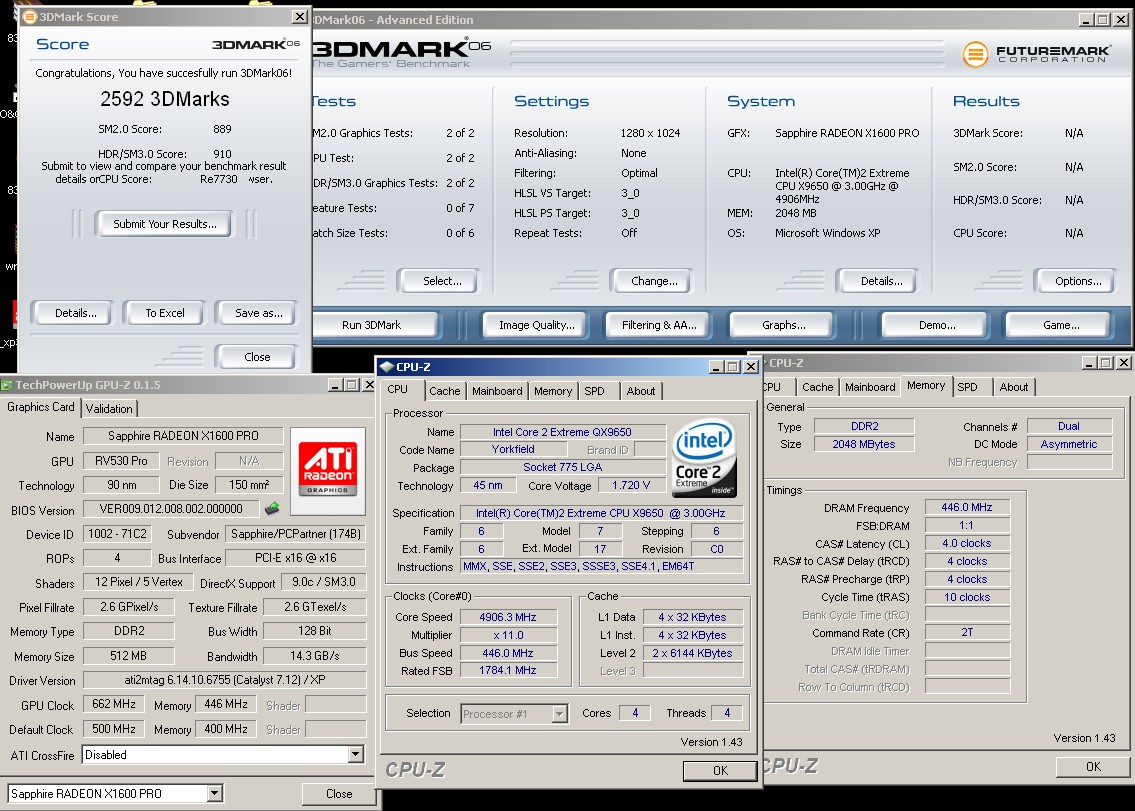
Task: Click the BIOS Version field in GPU-Z
Action: (x=171, y=509)
